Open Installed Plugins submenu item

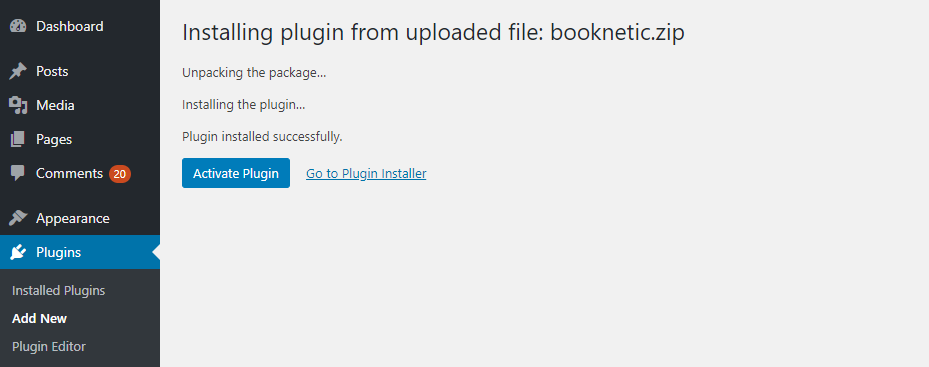tap(59, 291)
